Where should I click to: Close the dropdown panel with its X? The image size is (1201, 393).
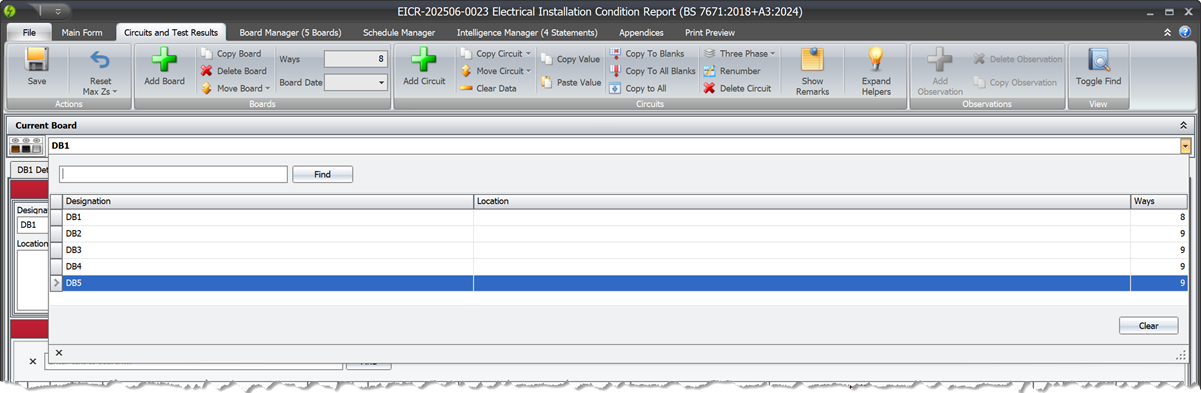point(59,353)
